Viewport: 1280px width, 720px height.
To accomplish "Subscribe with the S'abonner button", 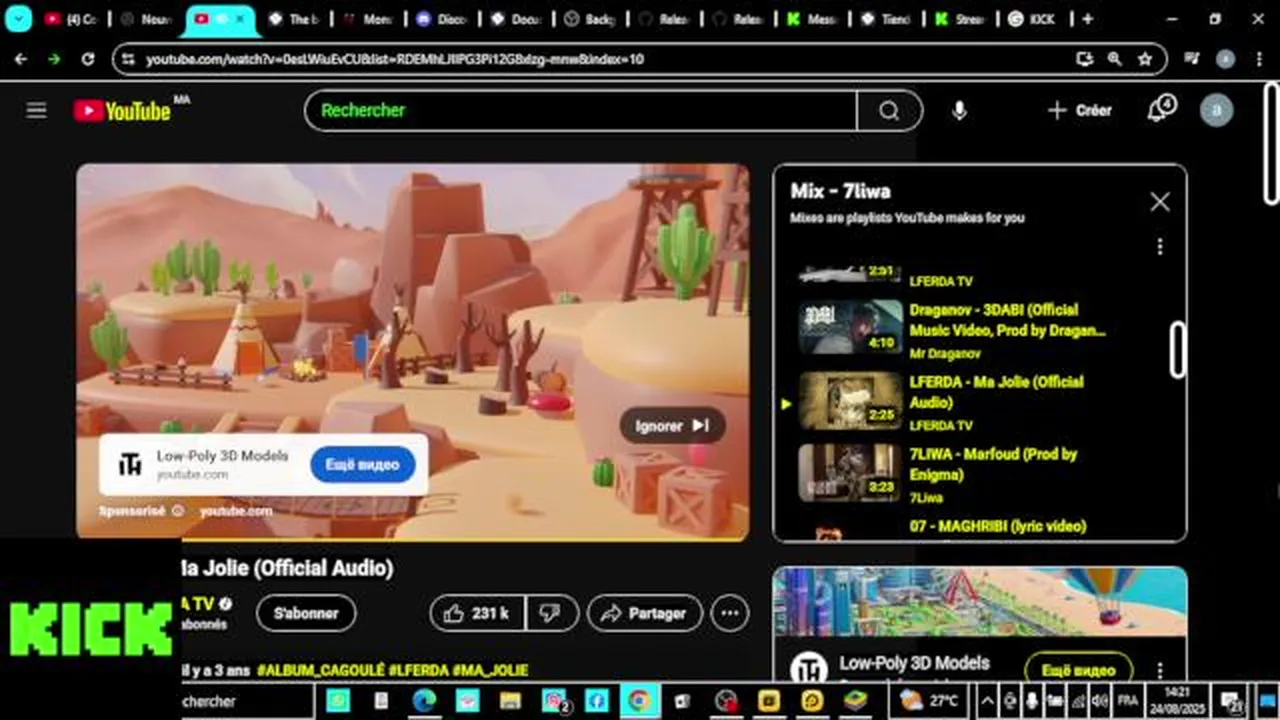I will tap(306, 613).
